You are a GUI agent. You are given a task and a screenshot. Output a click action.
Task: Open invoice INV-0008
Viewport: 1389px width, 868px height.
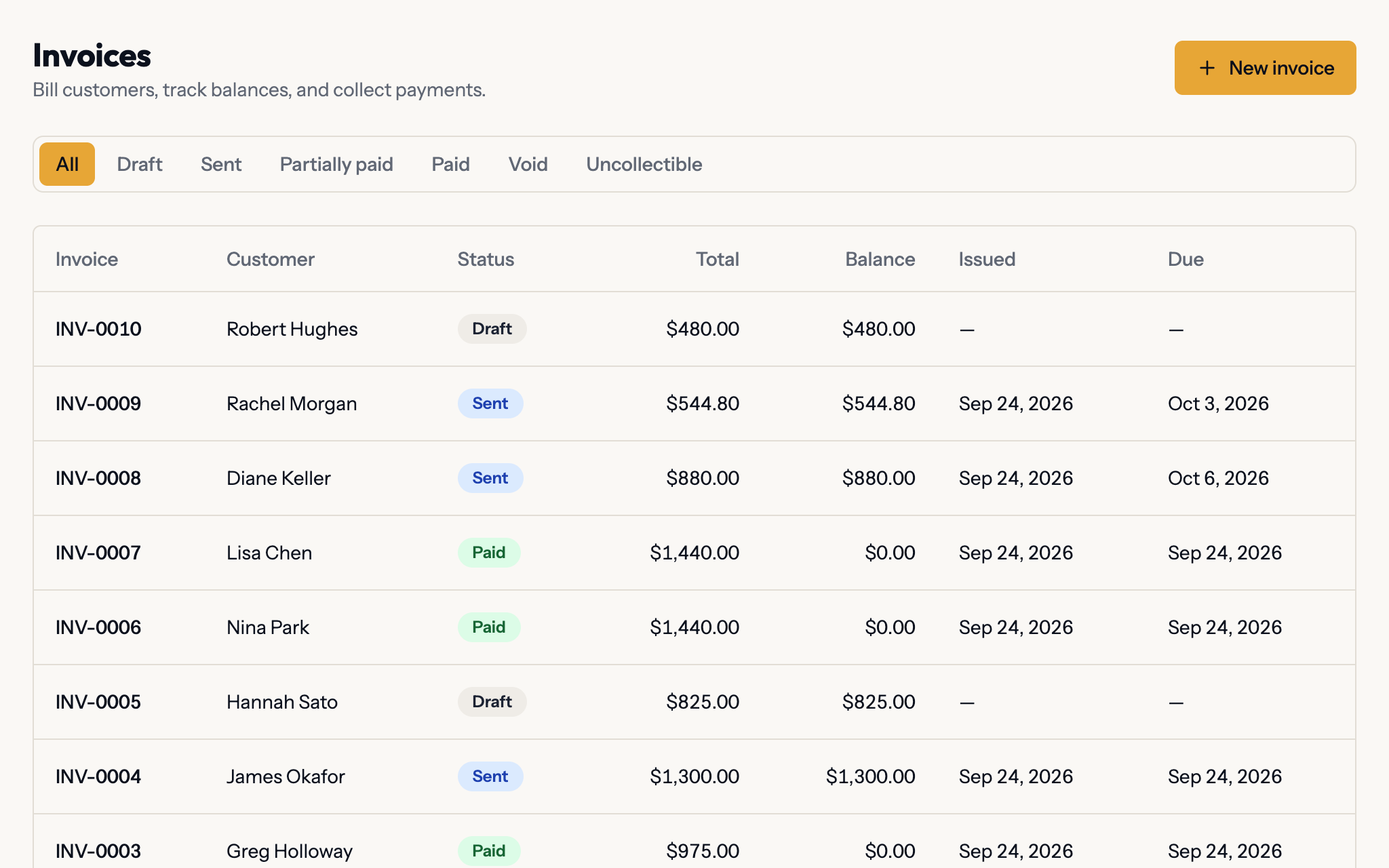(x=98, y=478)
